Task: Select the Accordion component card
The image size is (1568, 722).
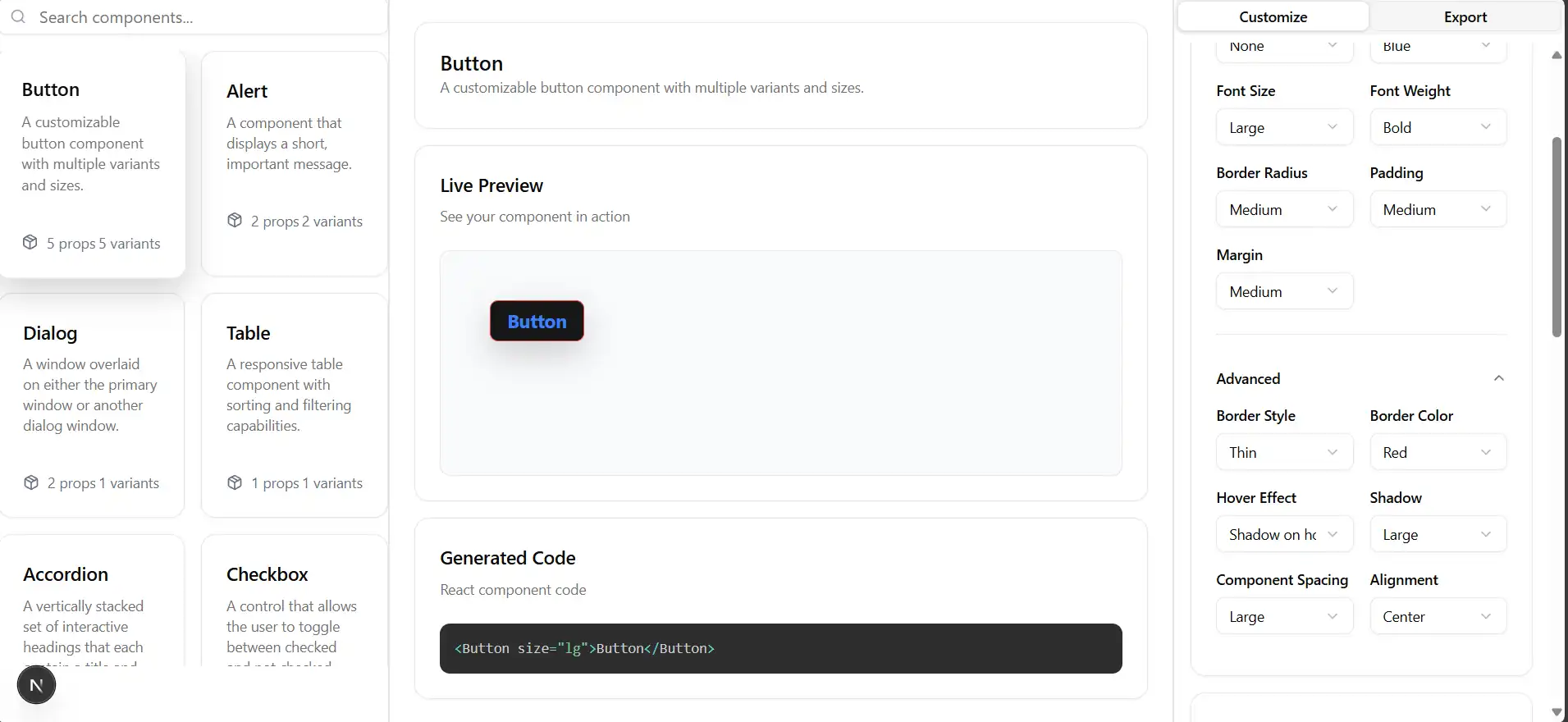Action: click(92, 607)
